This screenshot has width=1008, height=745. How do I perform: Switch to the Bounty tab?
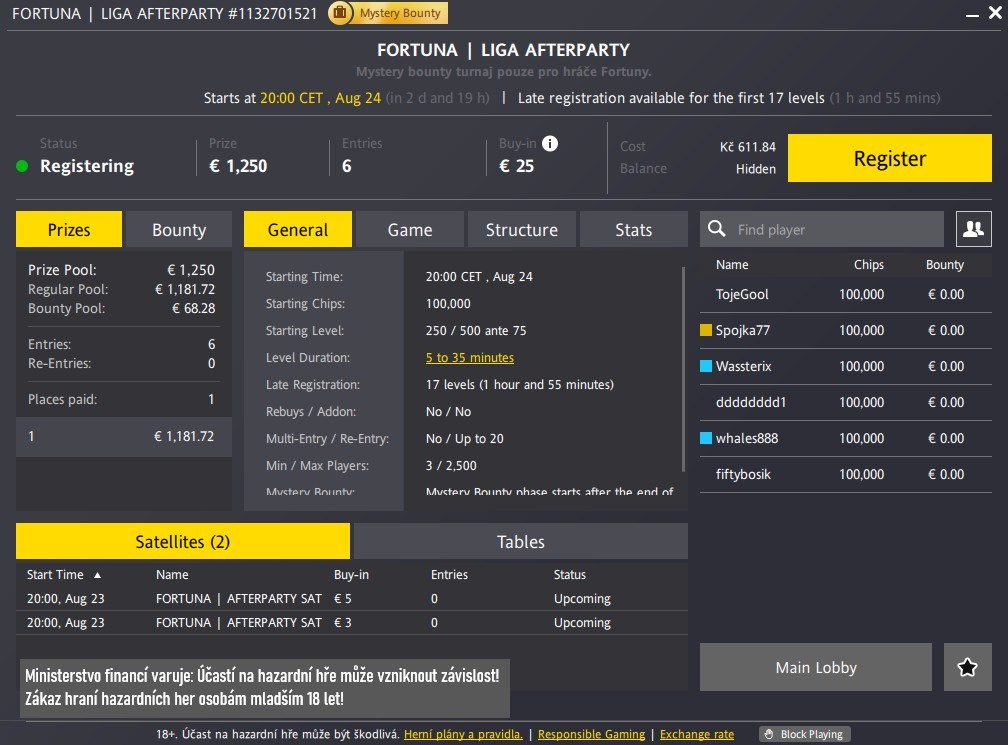(x=178, y=230)
